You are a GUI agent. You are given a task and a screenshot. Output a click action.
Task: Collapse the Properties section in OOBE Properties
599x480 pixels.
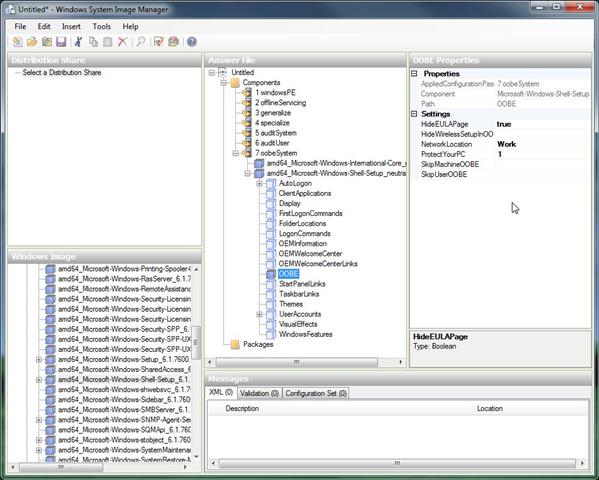coord(414,73)
